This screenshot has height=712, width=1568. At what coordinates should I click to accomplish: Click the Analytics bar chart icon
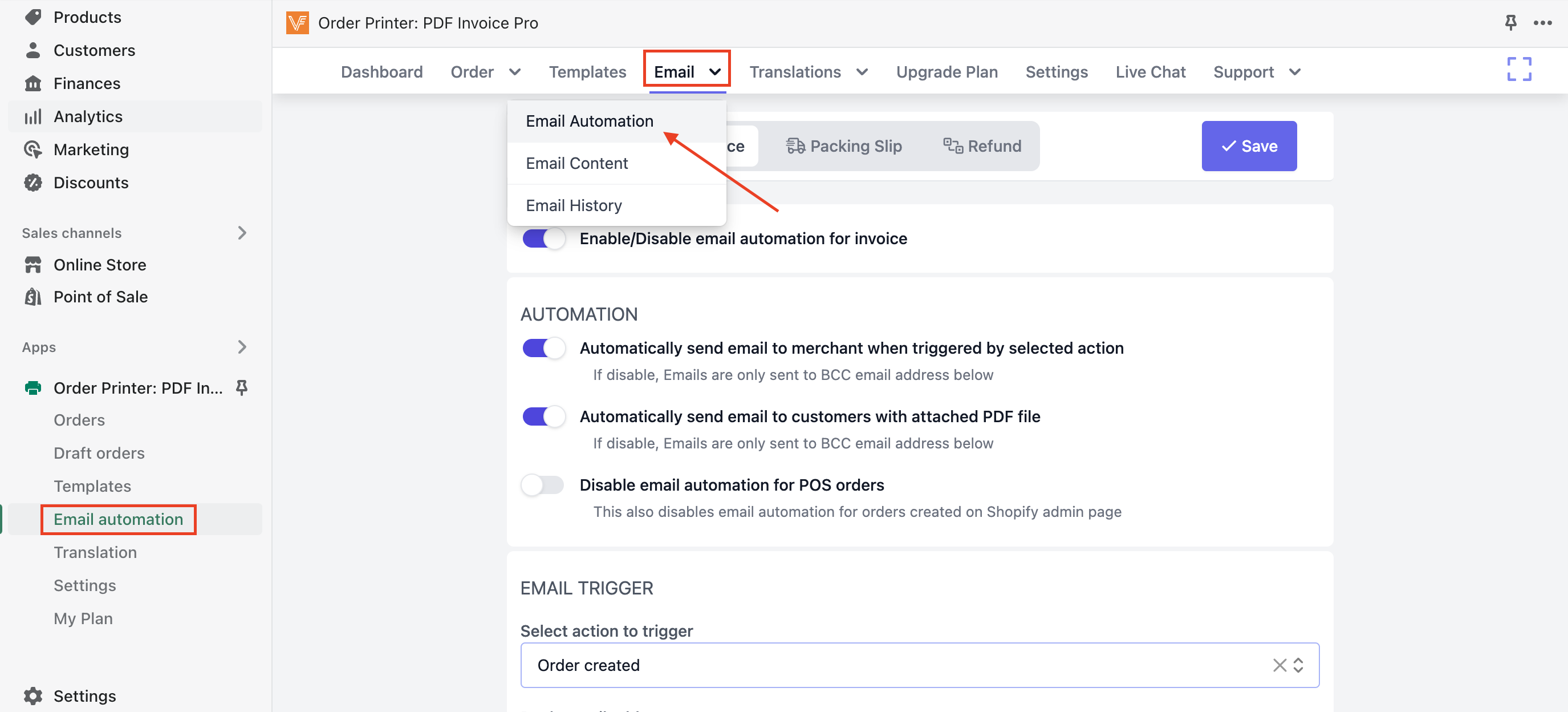(x=33, y=116)
